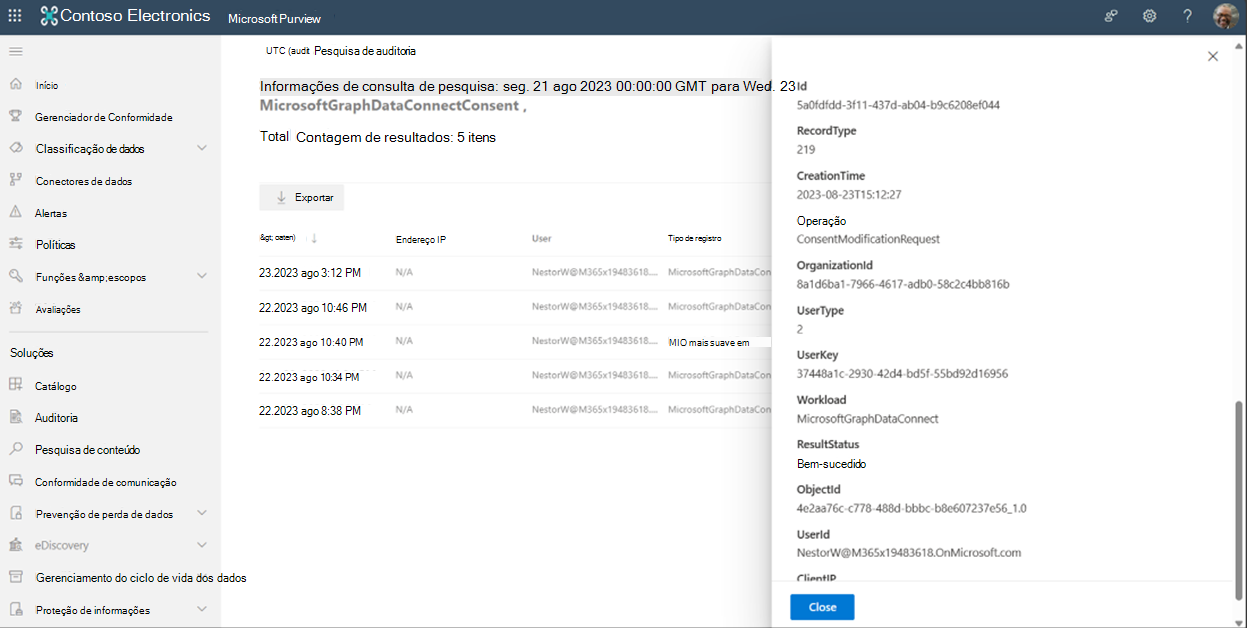Click the Prevenção de perda de dados icon

(x=15, y=513)
